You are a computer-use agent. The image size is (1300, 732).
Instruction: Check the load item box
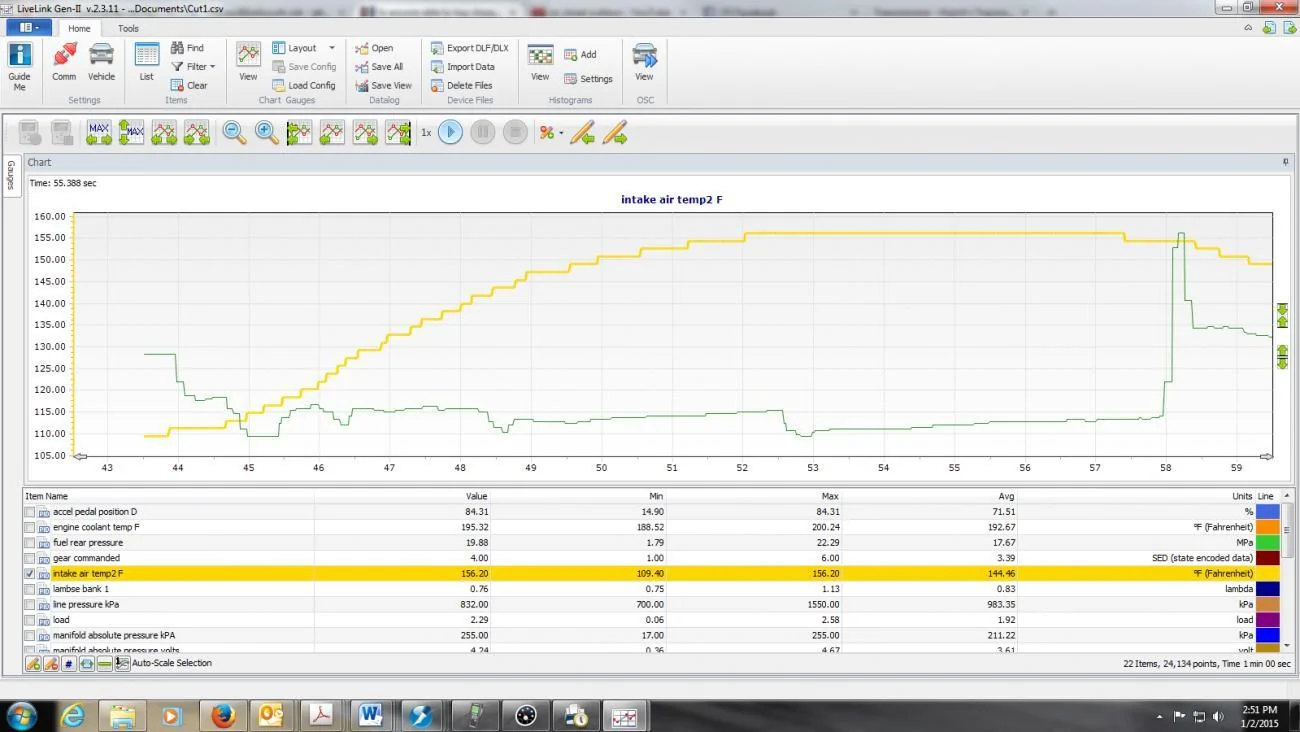pyautogui.click(x=30, y=620)
